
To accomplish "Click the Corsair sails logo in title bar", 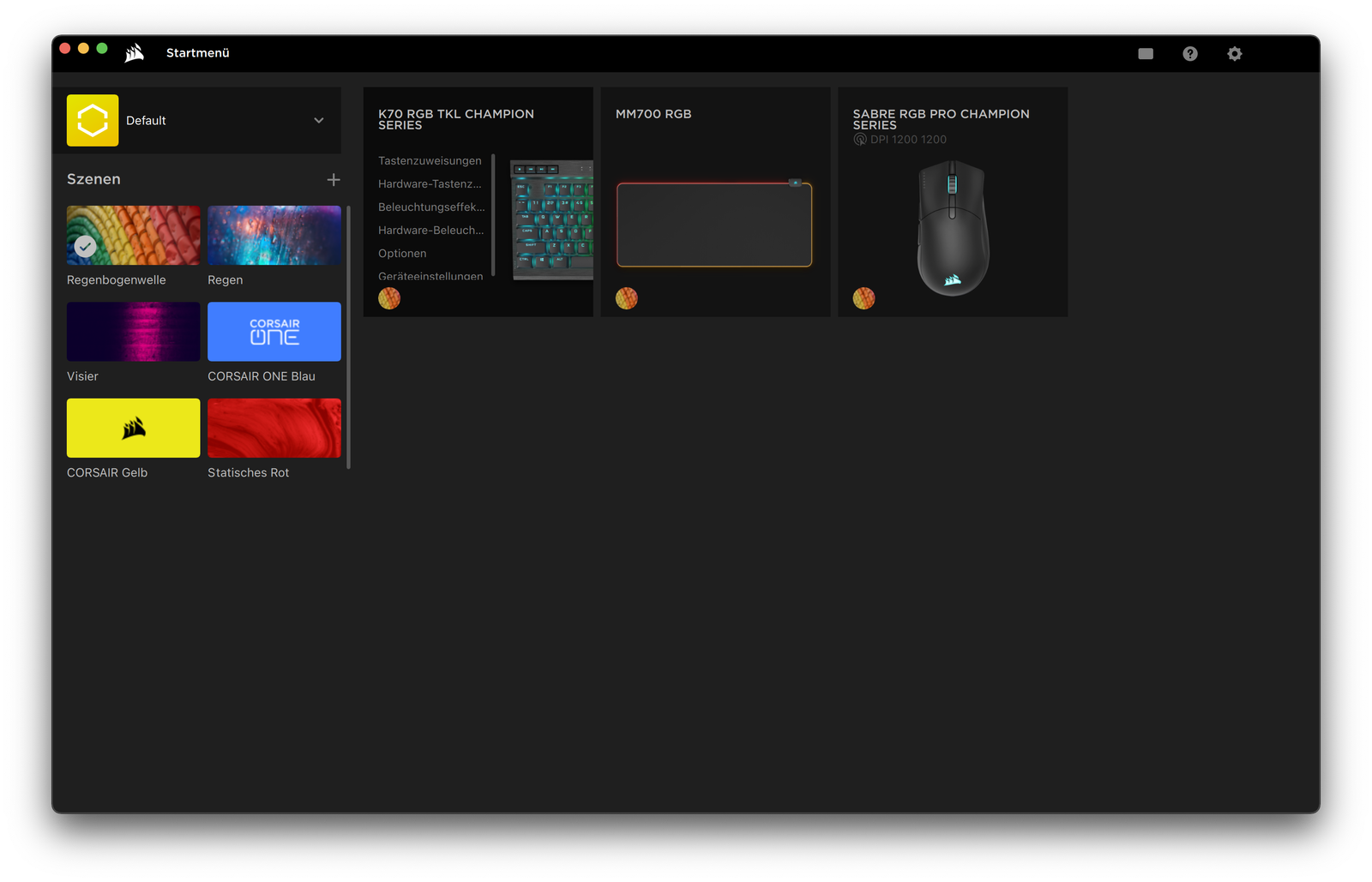I will 135,53.
